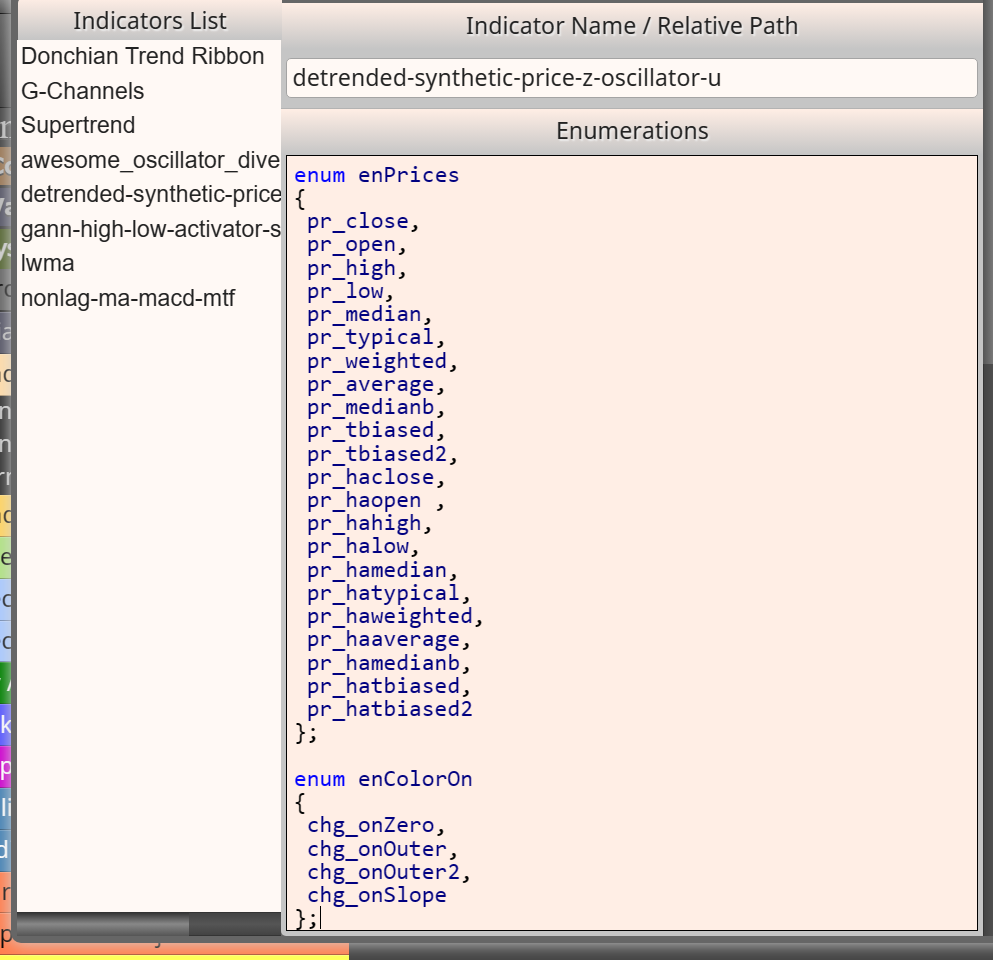The height and width of the screenshot is (960, 993).
Task: Place cursor on pr_hamedian, line
Action: tap(382, 571)
